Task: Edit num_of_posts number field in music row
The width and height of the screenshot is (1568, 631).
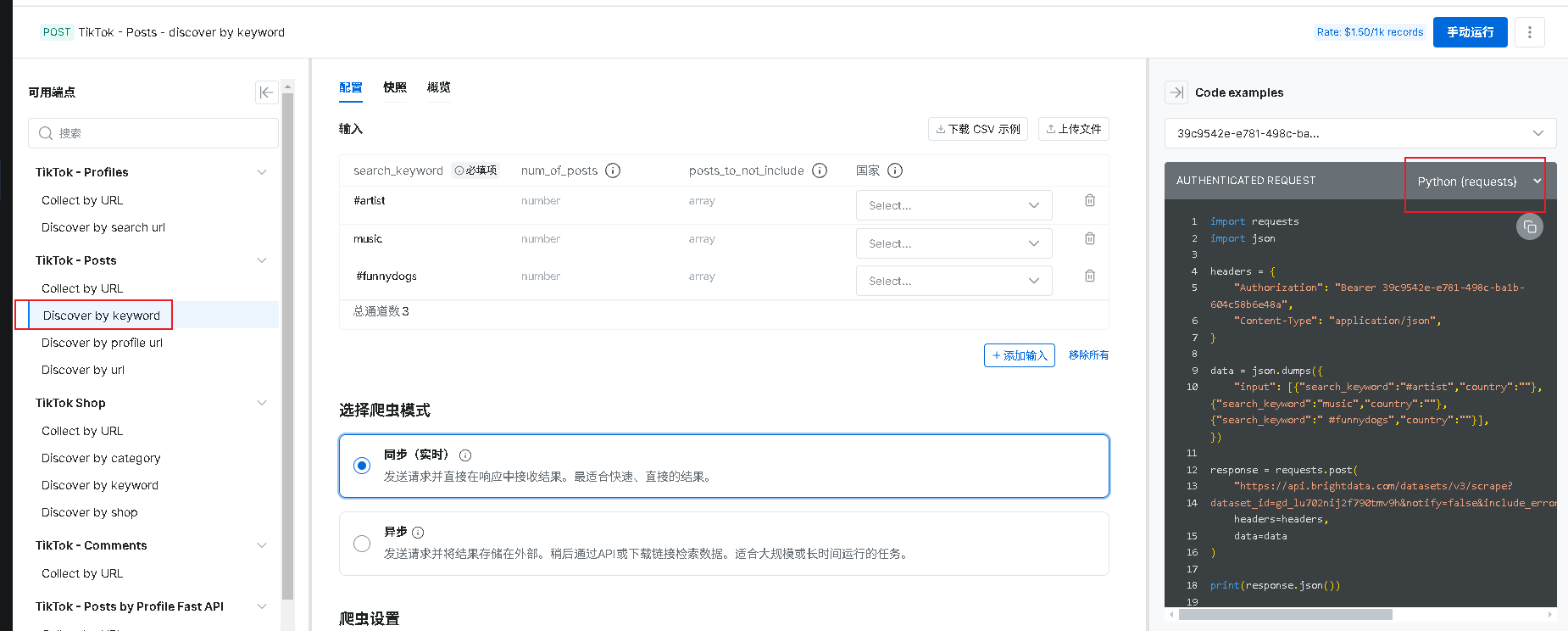Action: 541,239
